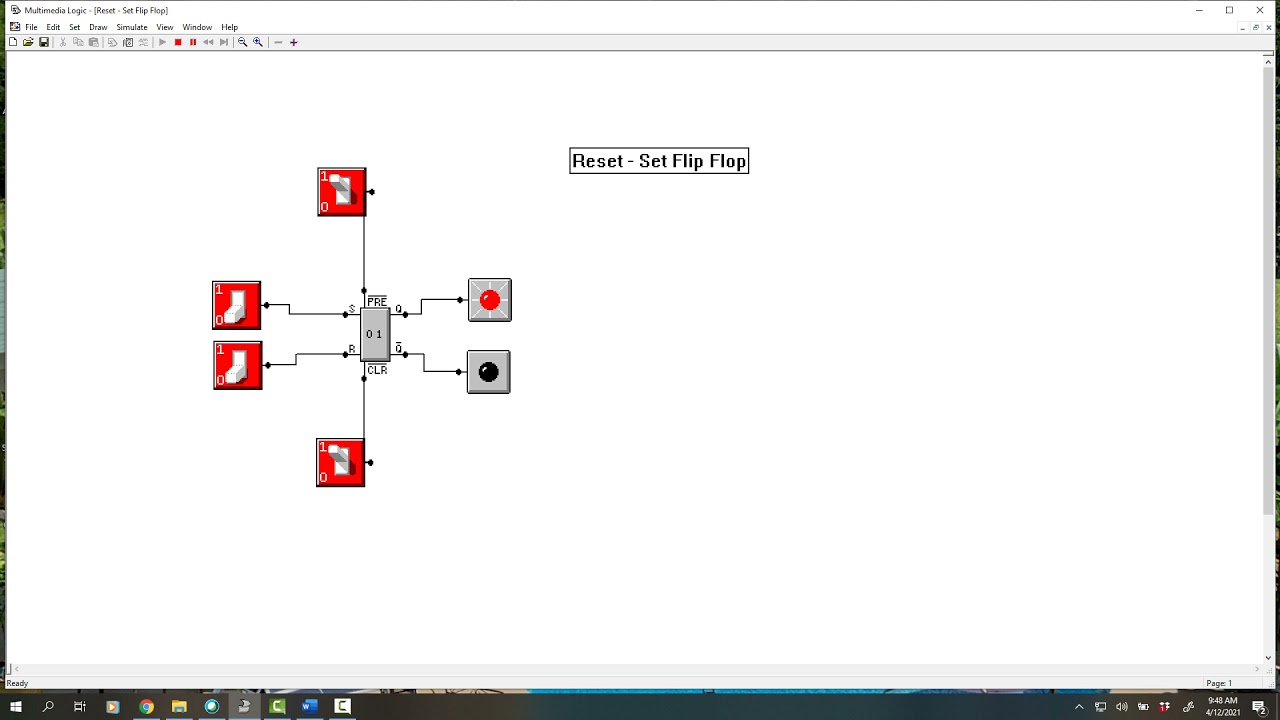Click the purple plus toolbar icon
1280x720 pixels.
point(293,42)
